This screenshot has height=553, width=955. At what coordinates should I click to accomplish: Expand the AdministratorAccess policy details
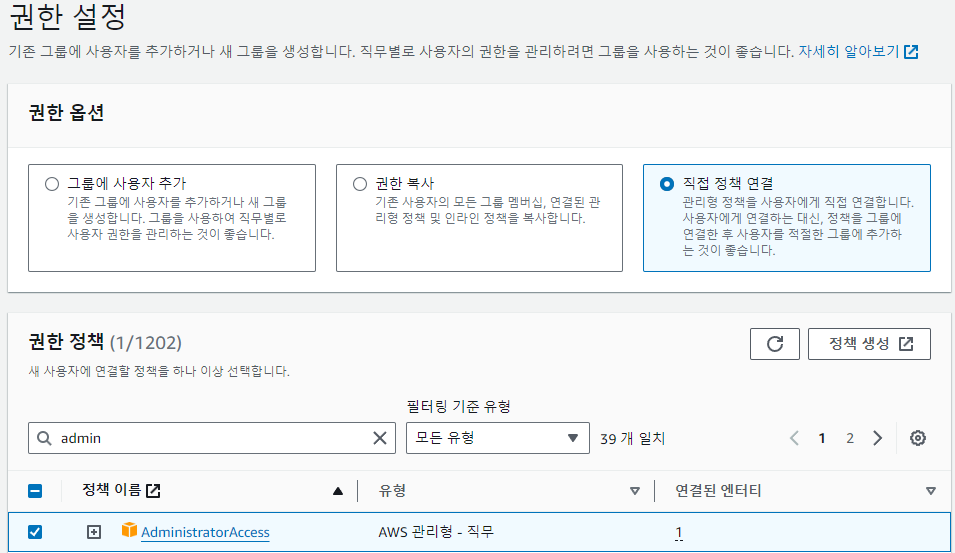point(94,532)
